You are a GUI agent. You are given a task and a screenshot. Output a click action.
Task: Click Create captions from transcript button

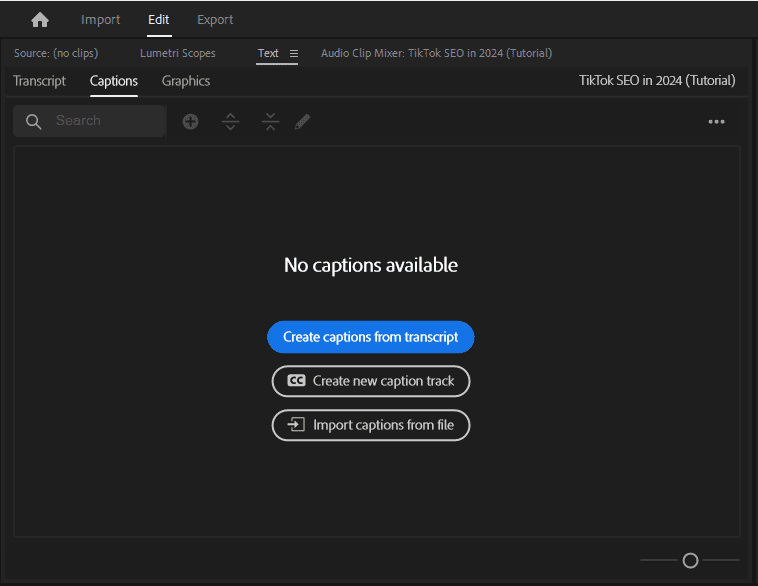coord(371,337)
